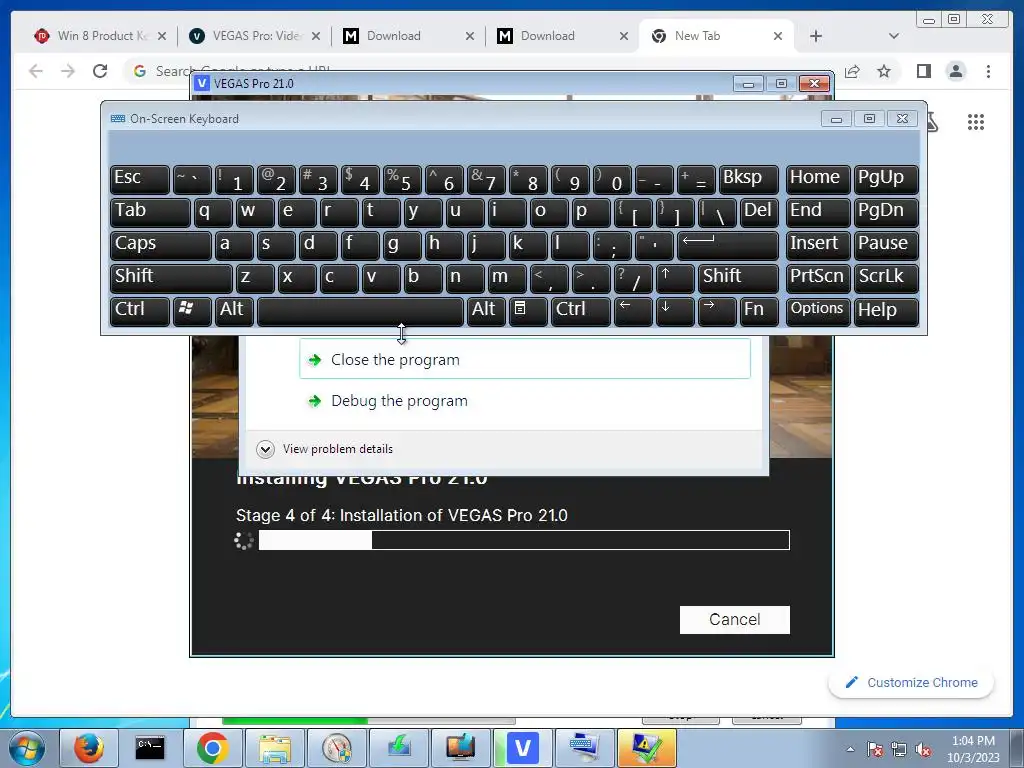This screenshot has height=768, width=1024.
Task: Click the clock showing 1:04 PM
Action: pos(974,749)
